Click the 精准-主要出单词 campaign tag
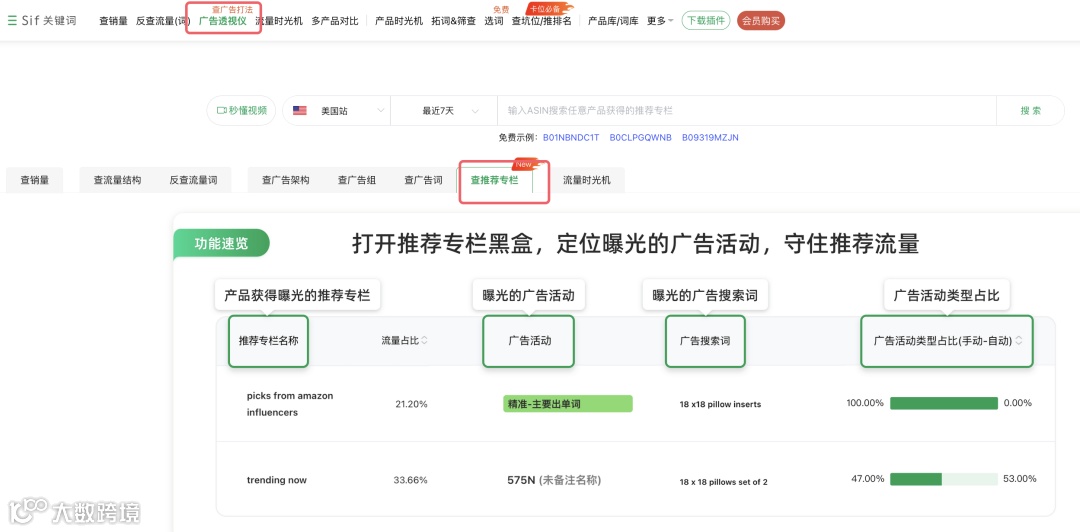 (568, 404)
